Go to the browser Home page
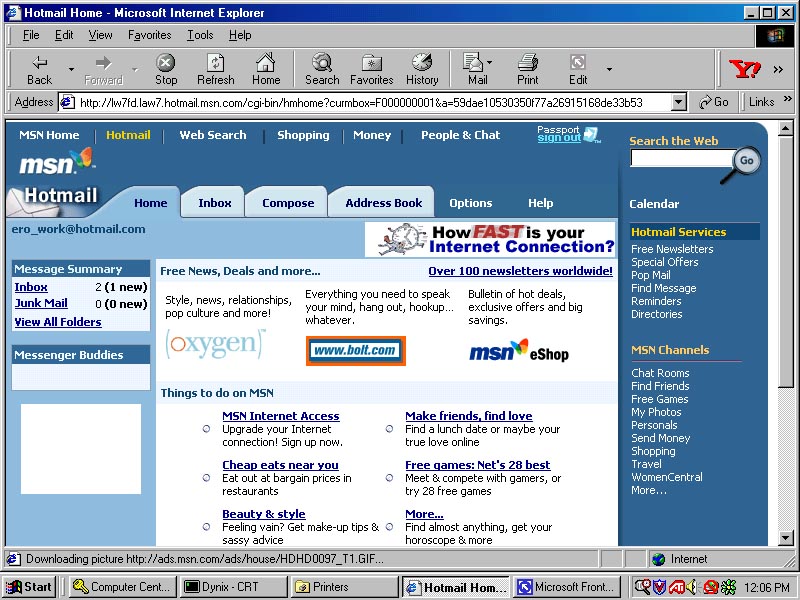Image resolution: width=800 pixels, height=600 pixels. point(266,70)
